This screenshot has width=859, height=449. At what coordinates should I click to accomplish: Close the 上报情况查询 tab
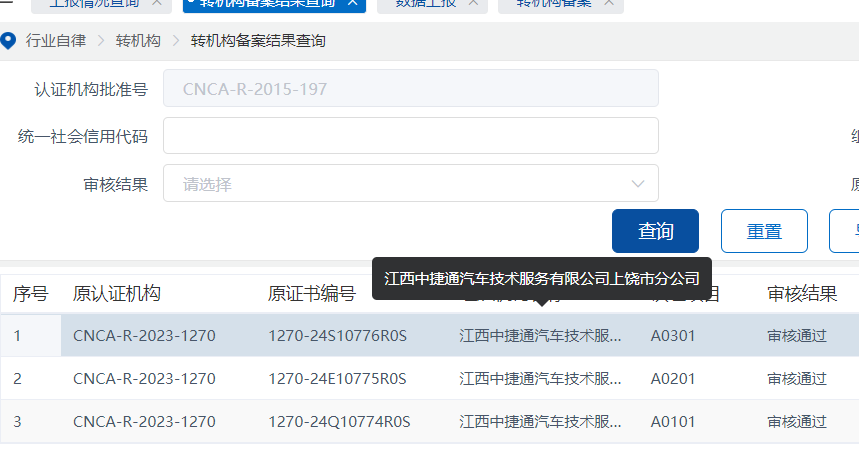(157, 3)
